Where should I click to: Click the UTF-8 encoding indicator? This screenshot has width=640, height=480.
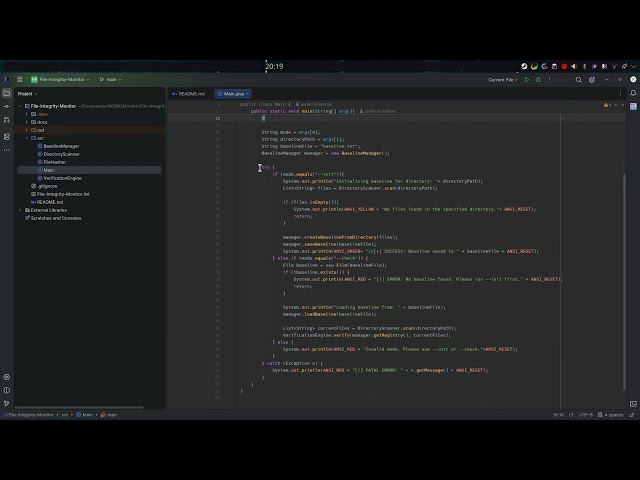586,415
